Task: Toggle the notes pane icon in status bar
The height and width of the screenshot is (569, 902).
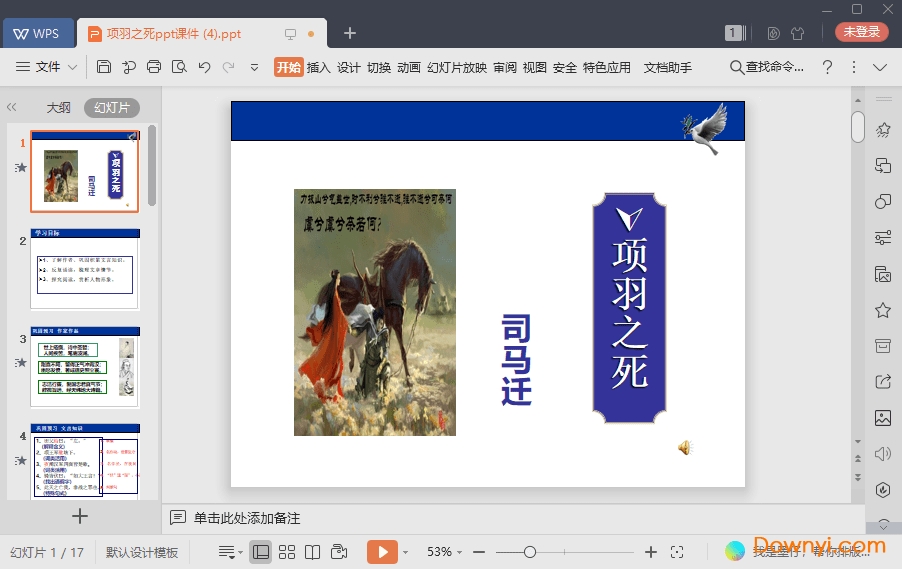Action: [x=230, y=552]
